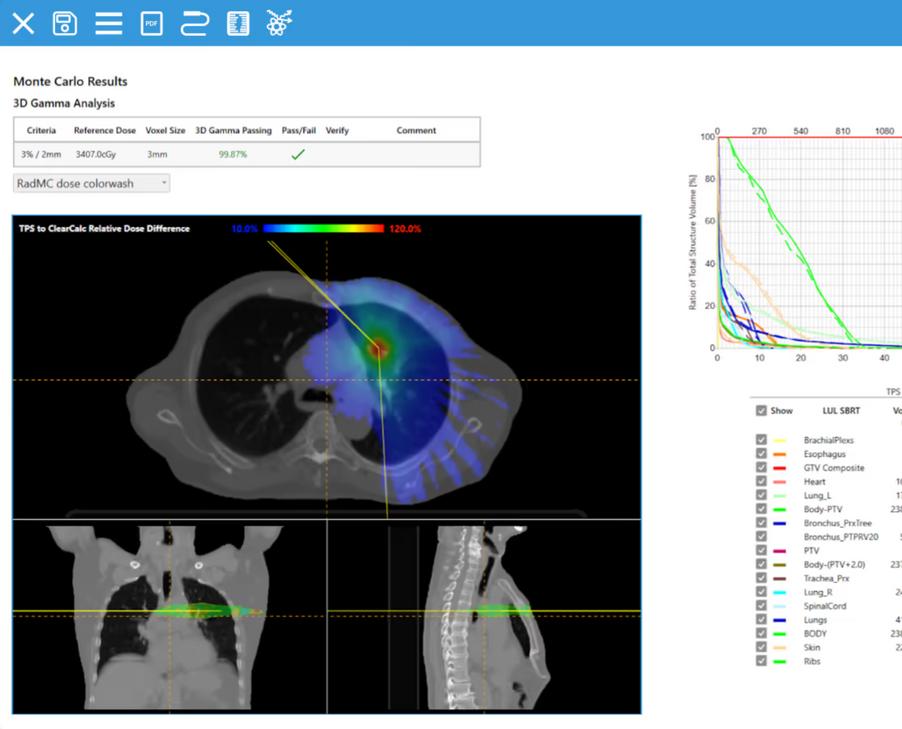Click the save disk icon
The width and height of the screenshot is (902, 729).
(64, 24)
